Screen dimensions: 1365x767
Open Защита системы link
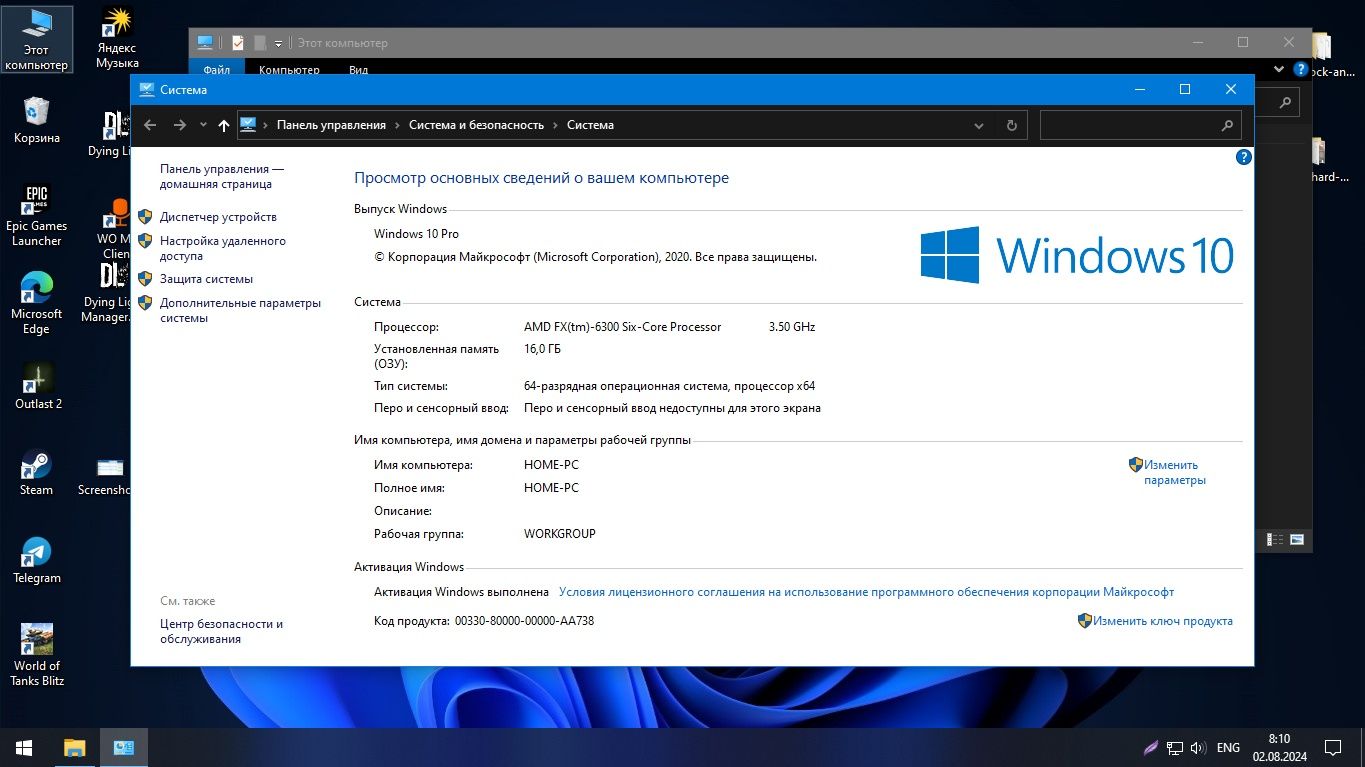click(x=206, y=279)
